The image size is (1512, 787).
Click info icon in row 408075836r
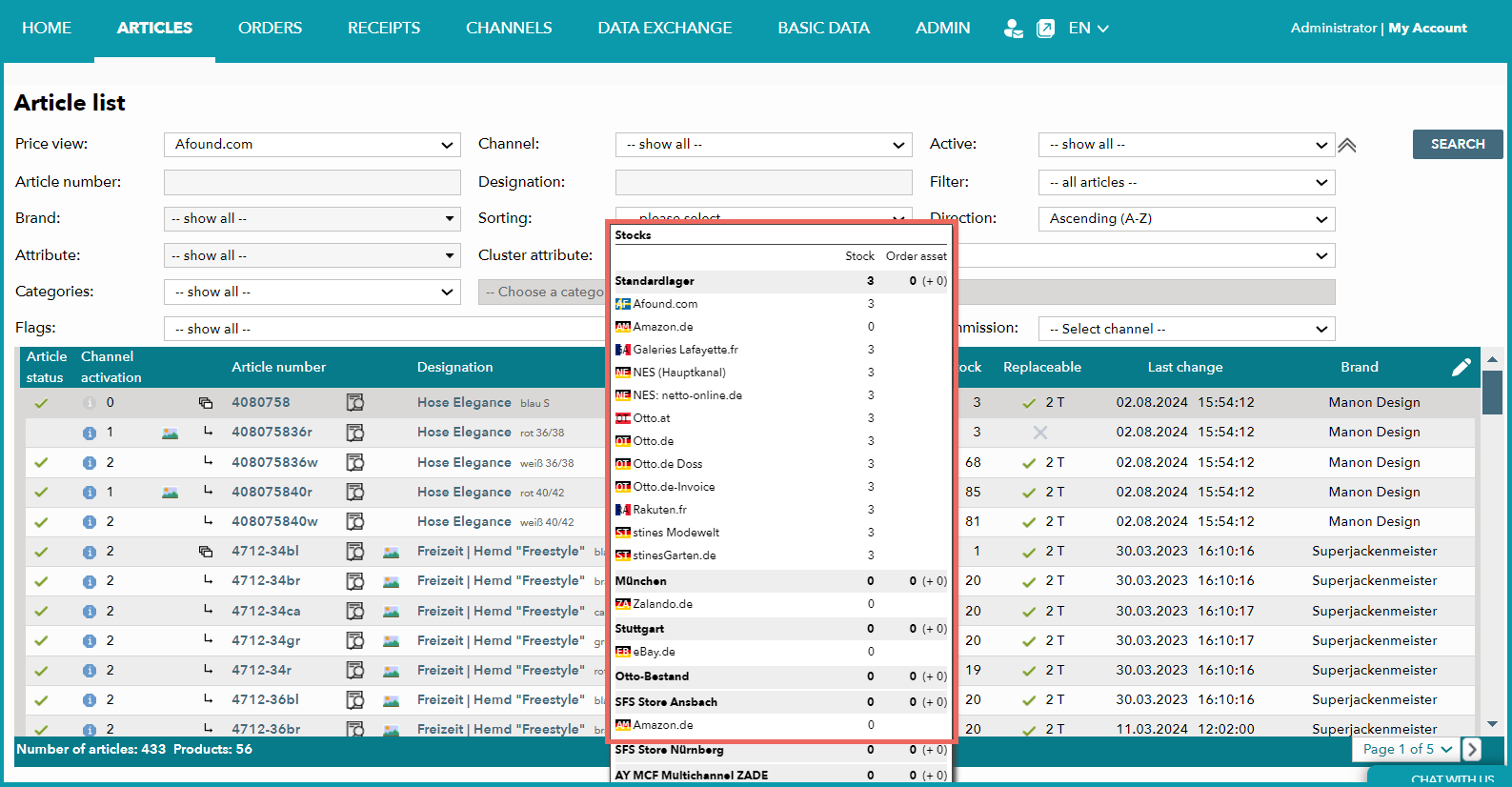(x=90, y=433)
